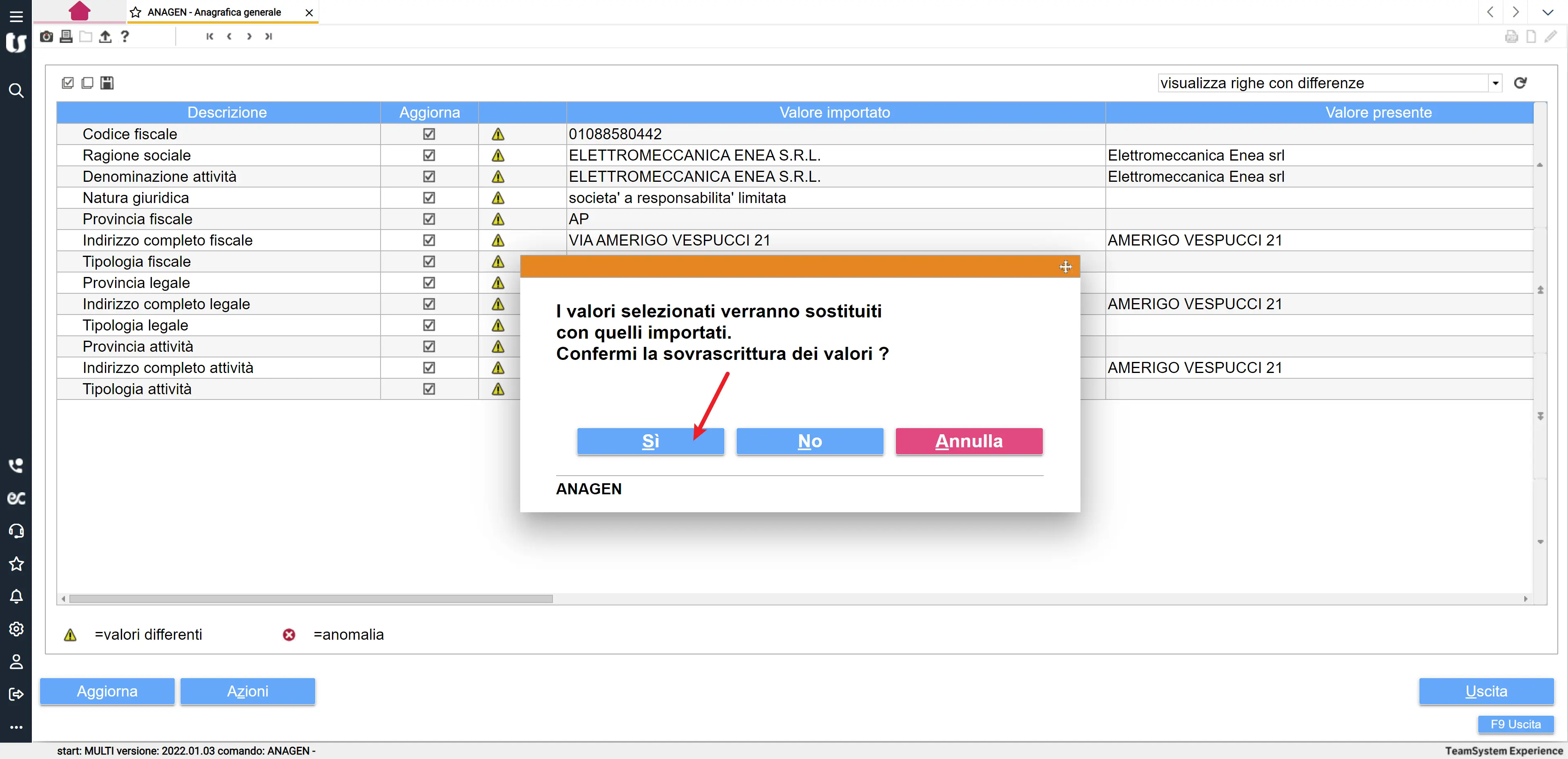Open the hamburger menu at top left
Image resolution: width=1568 pixels, height=759 pixels.
[x=16, y=16]
